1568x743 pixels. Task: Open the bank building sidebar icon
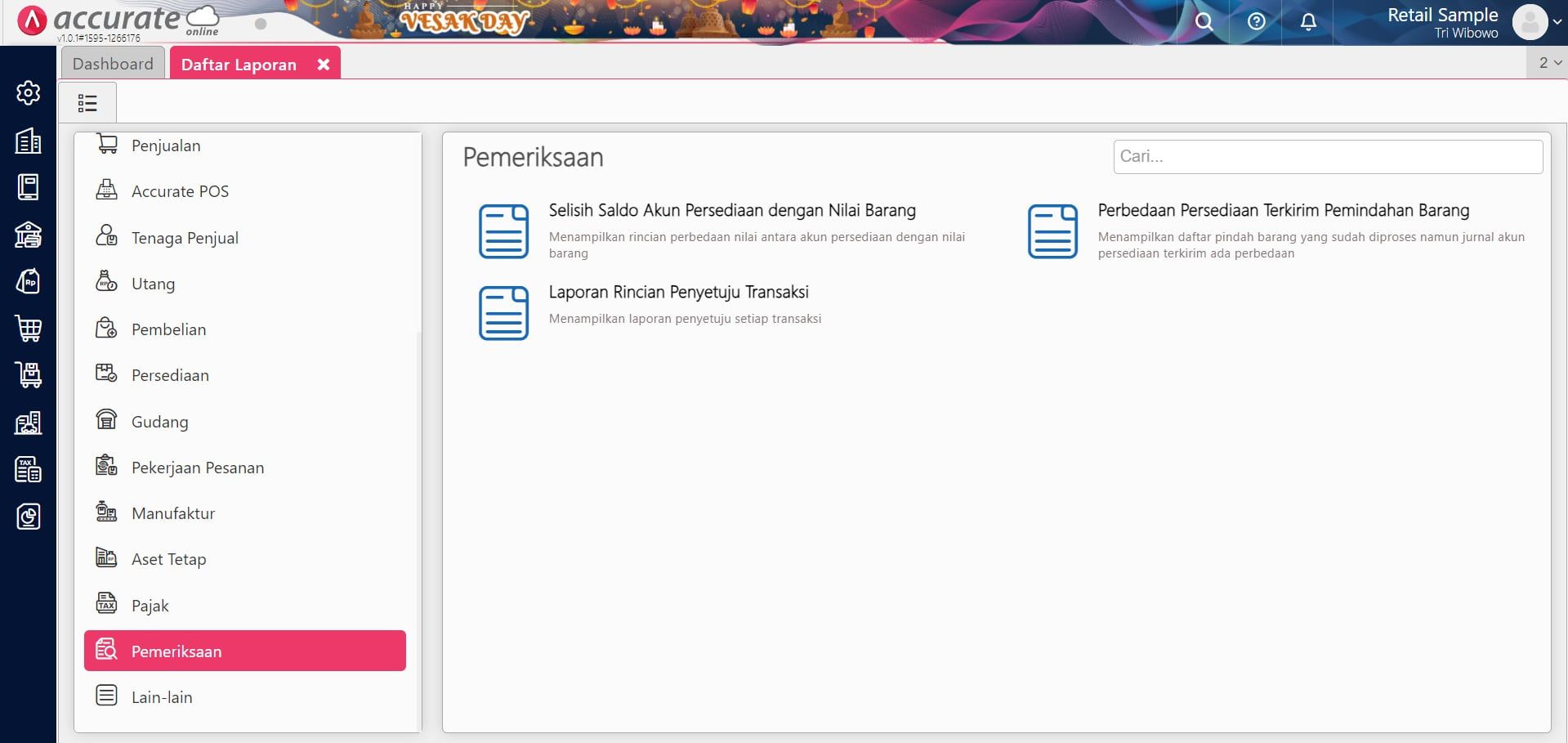[28, 235]
